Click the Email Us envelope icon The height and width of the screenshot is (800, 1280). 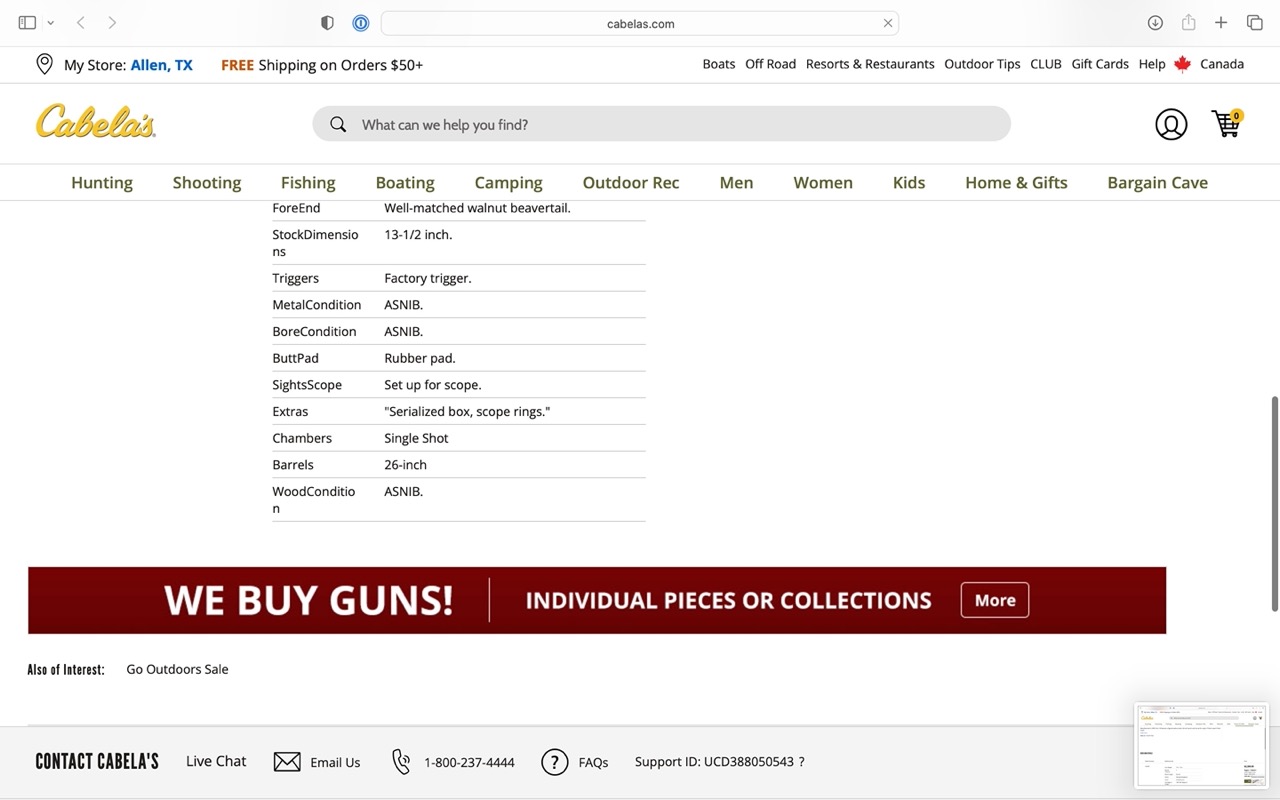[287, 762]
